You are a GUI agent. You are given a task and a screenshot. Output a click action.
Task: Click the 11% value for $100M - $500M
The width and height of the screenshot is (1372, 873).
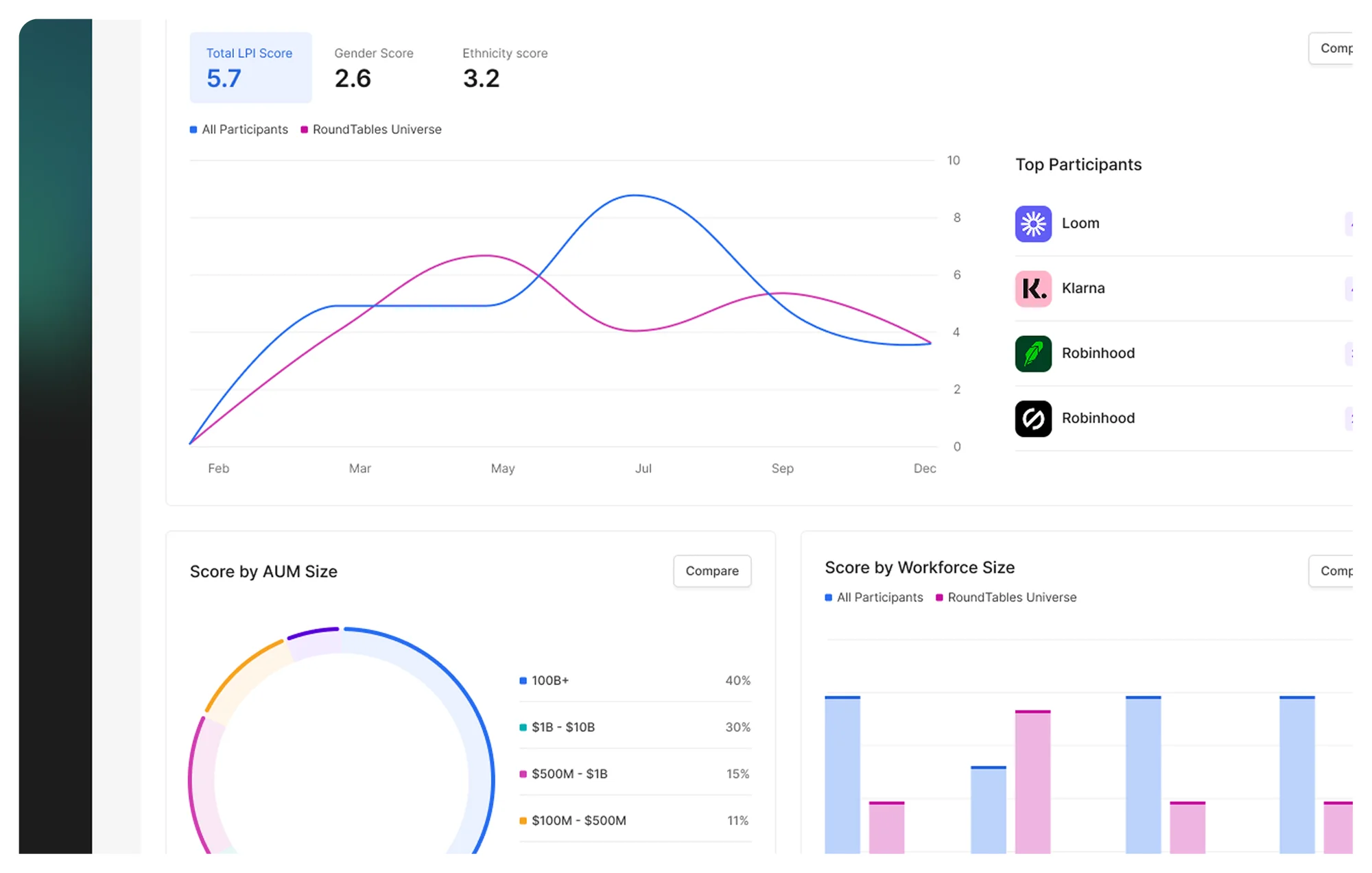pos(738,821)
